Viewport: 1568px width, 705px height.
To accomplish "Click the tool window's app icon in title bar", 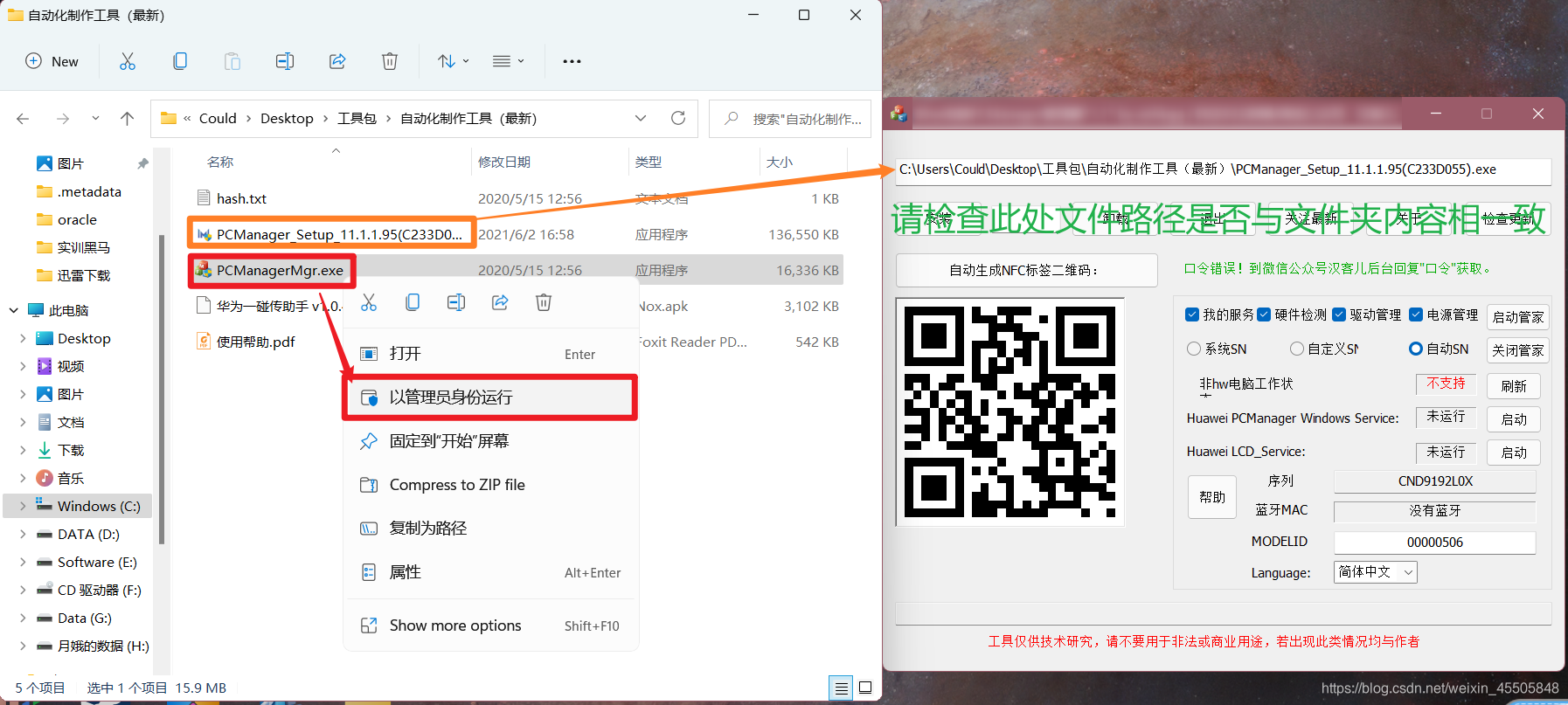I will (898, 114).
